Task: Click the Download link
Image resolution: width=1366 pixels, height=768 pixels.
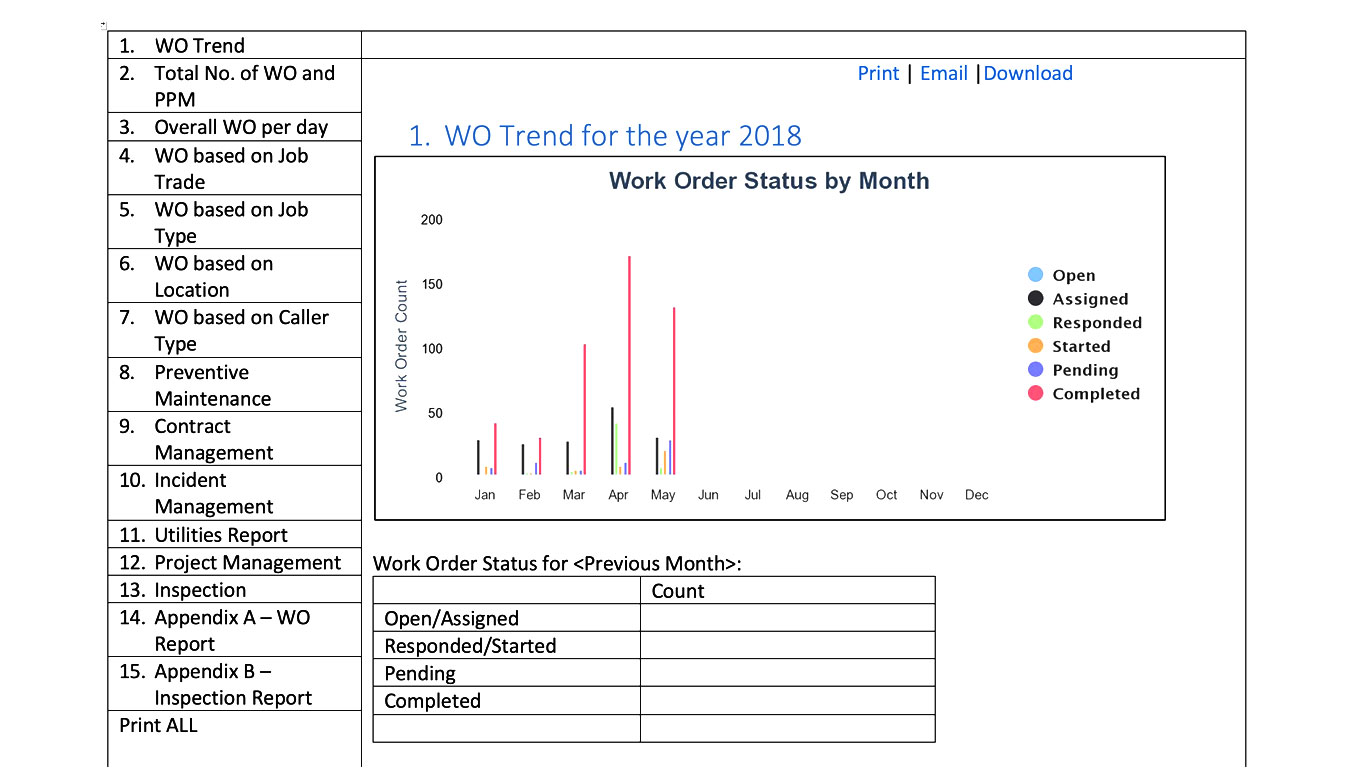Action: (x=1028, y=73)
